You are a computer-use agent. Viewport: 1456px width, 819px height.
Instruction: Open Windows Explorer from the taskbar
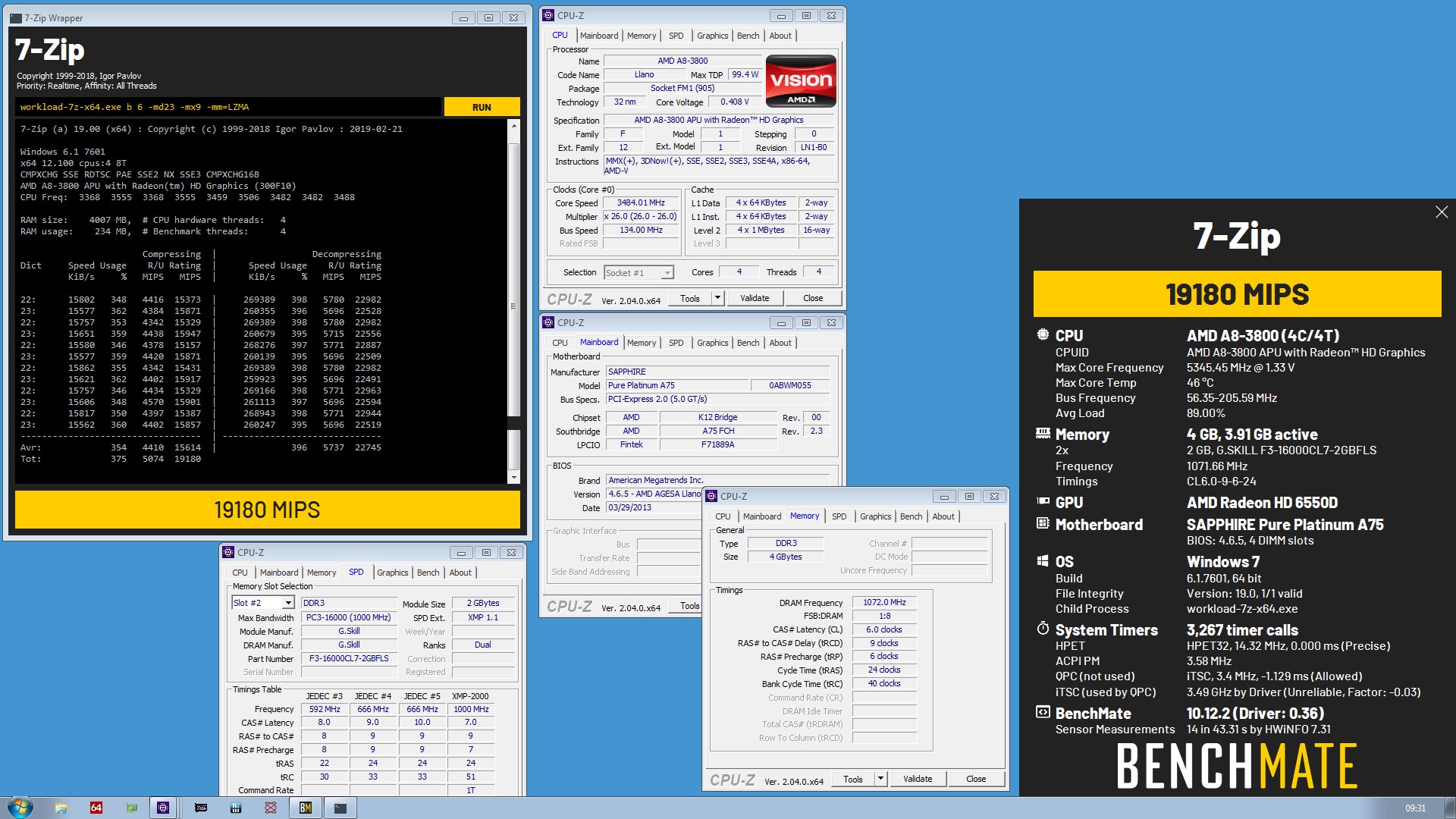61,808
